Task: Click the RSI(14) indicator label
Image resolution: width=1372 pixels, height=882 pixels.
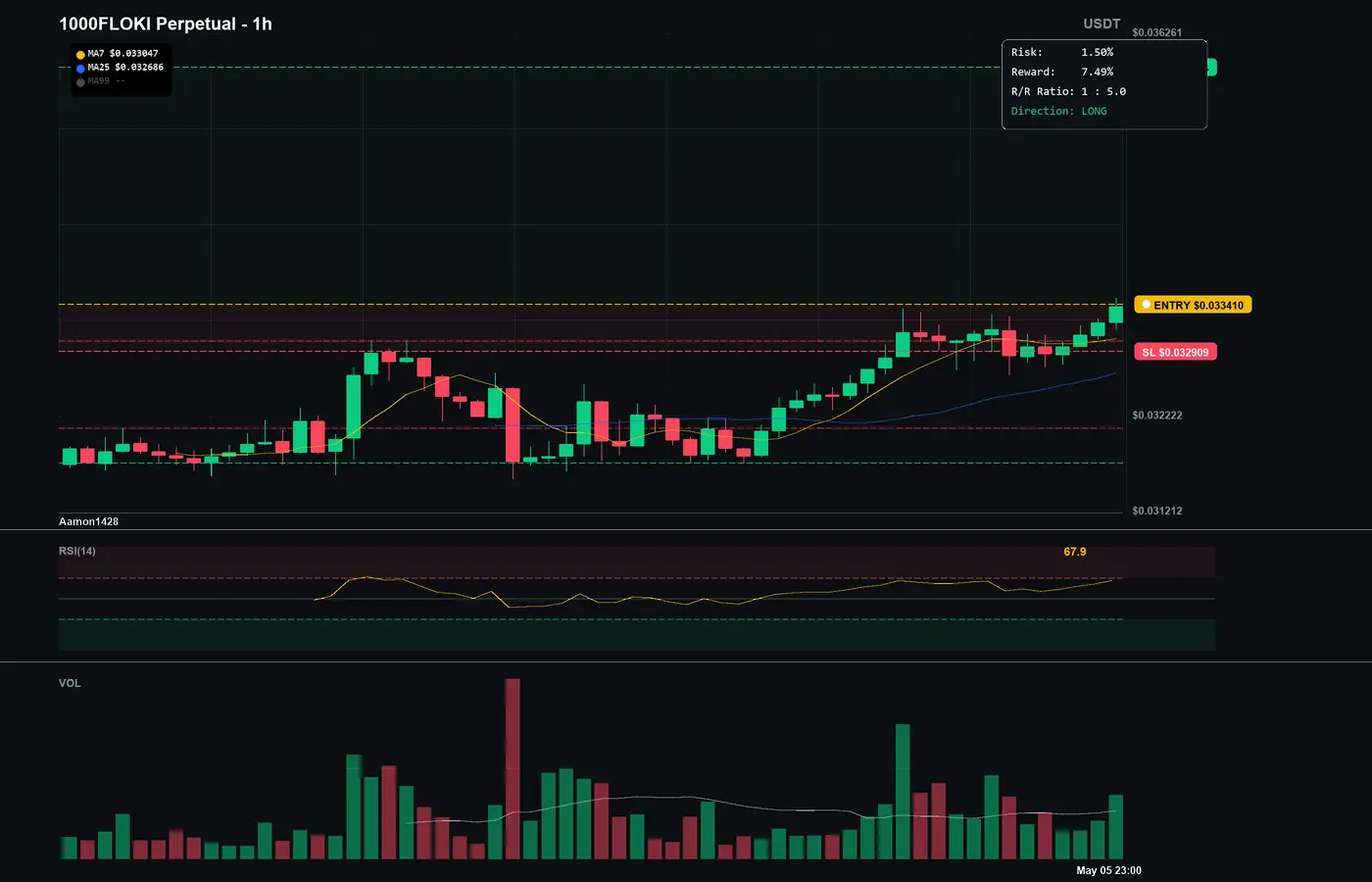Action: click(x=77, y=551)
